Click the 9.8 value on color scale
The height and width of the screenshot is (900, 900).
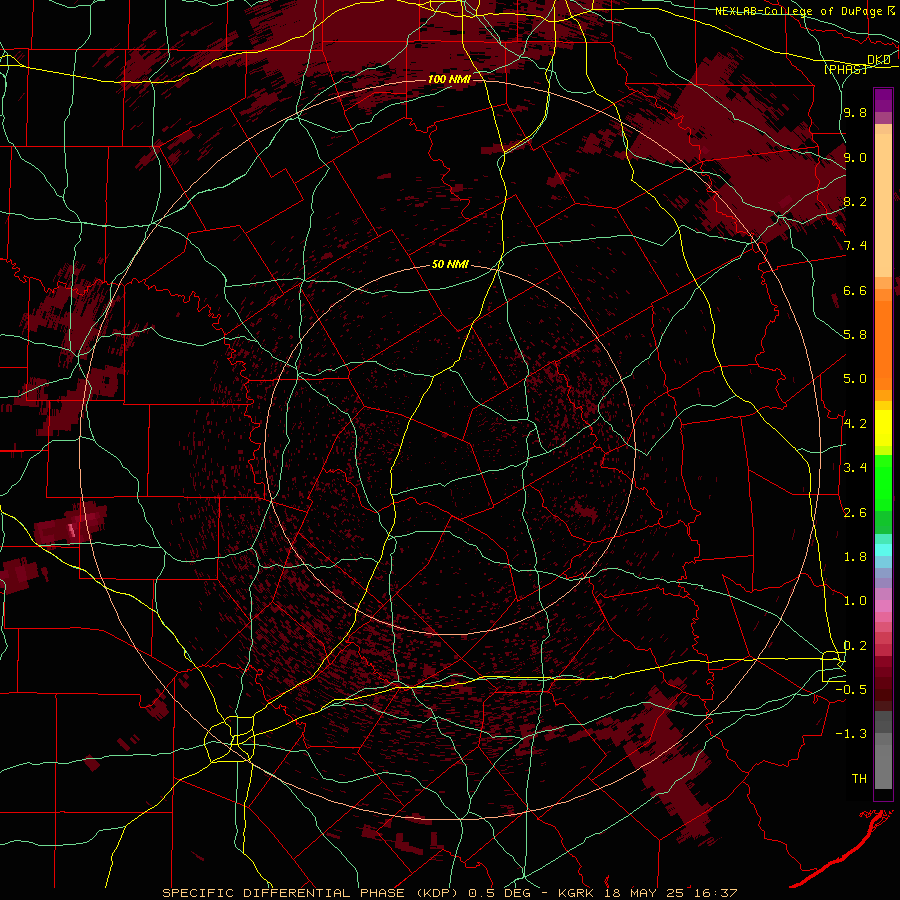click(855, 113)
